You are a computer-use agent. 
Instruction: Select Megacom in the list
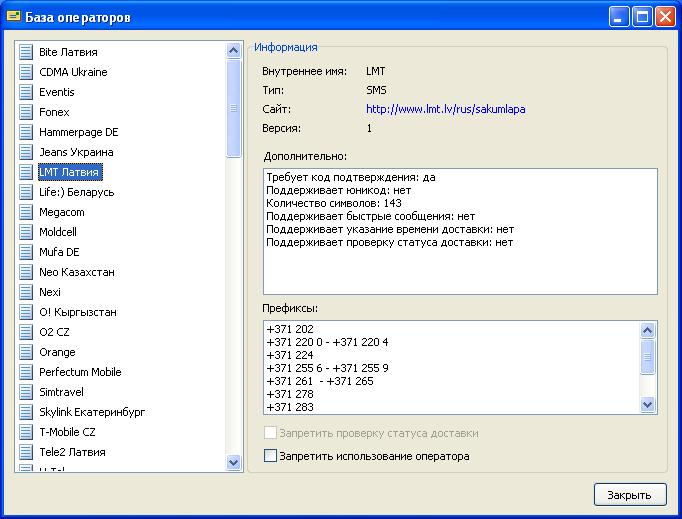point(62,212)
